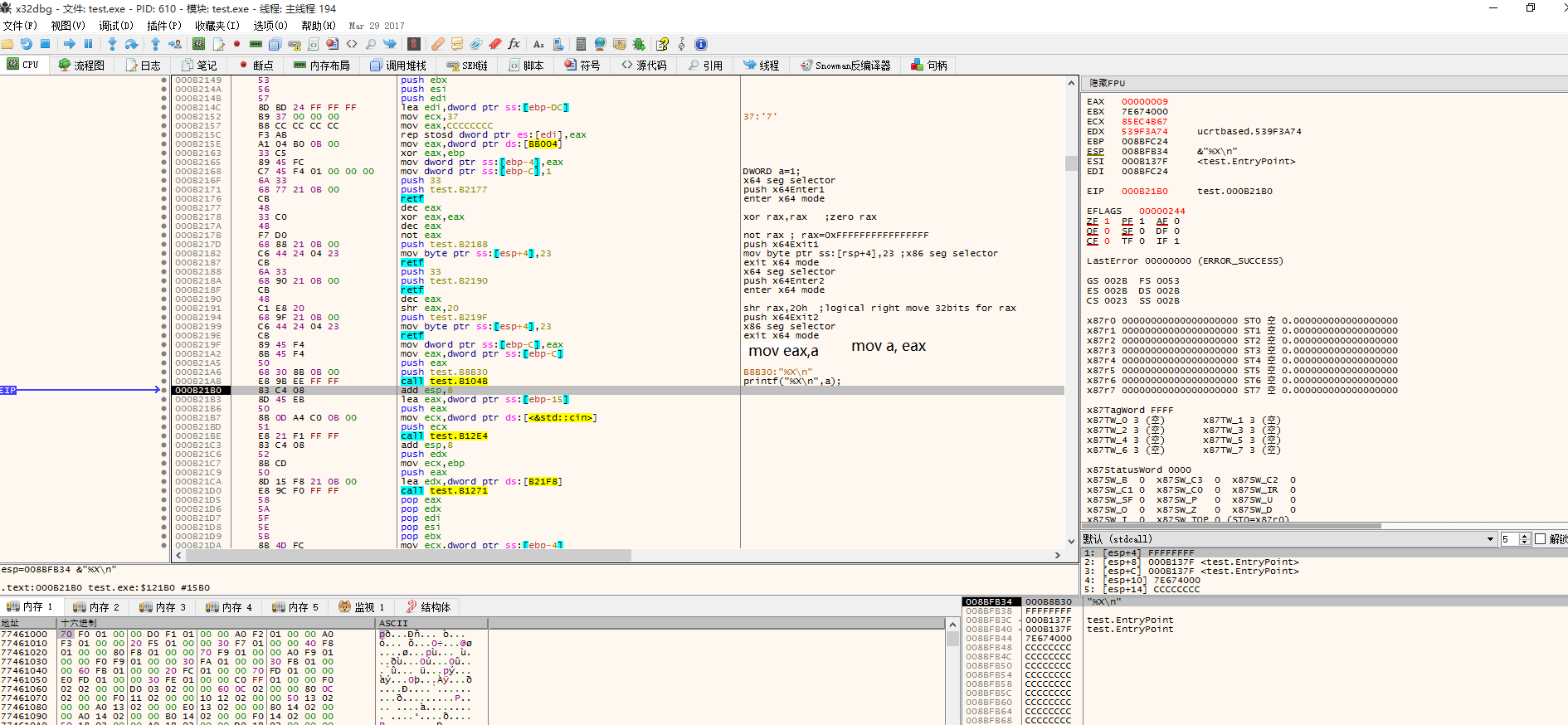Screen dimensions: 1568x725
Task: Open the 调试(D) debug menu
Action: (116, 26)
